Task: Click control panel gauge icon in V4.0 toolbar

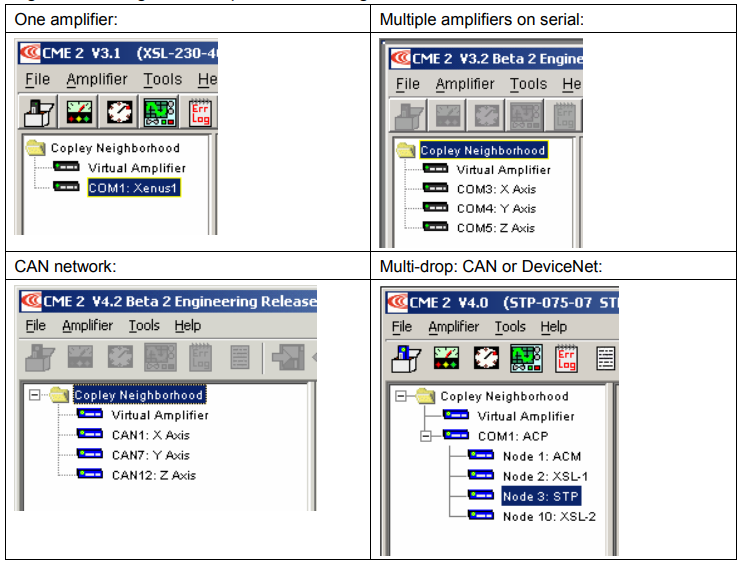Action: 446,358
